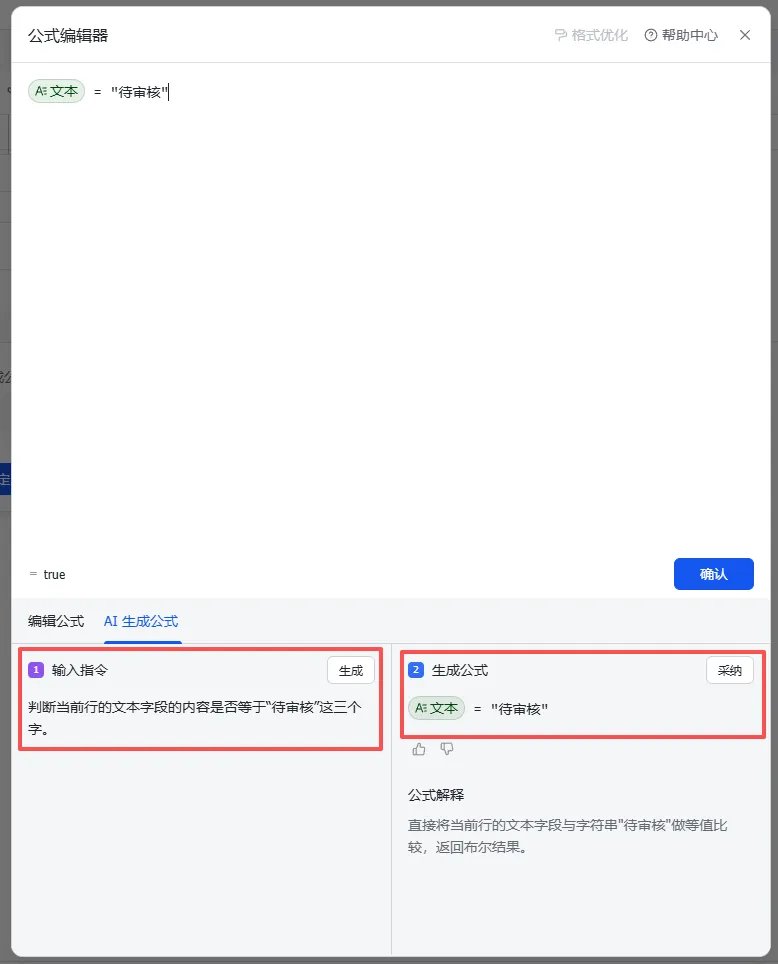Viewport: 778px width, 964px height.
Task: Click the generated formula "待审核" string
Action: (x=519, y=709)
